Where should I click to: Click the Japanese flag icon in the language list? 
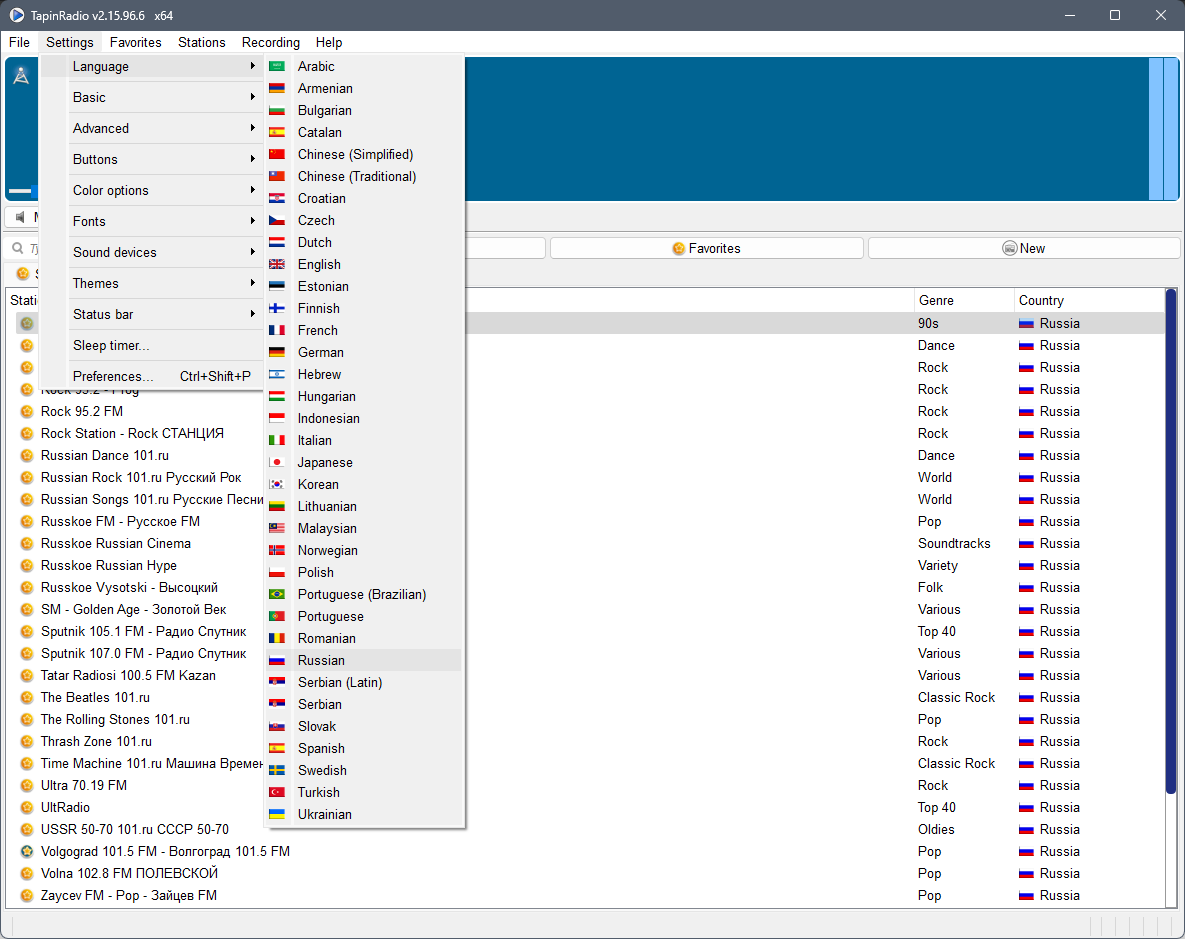tap(276, 462)
